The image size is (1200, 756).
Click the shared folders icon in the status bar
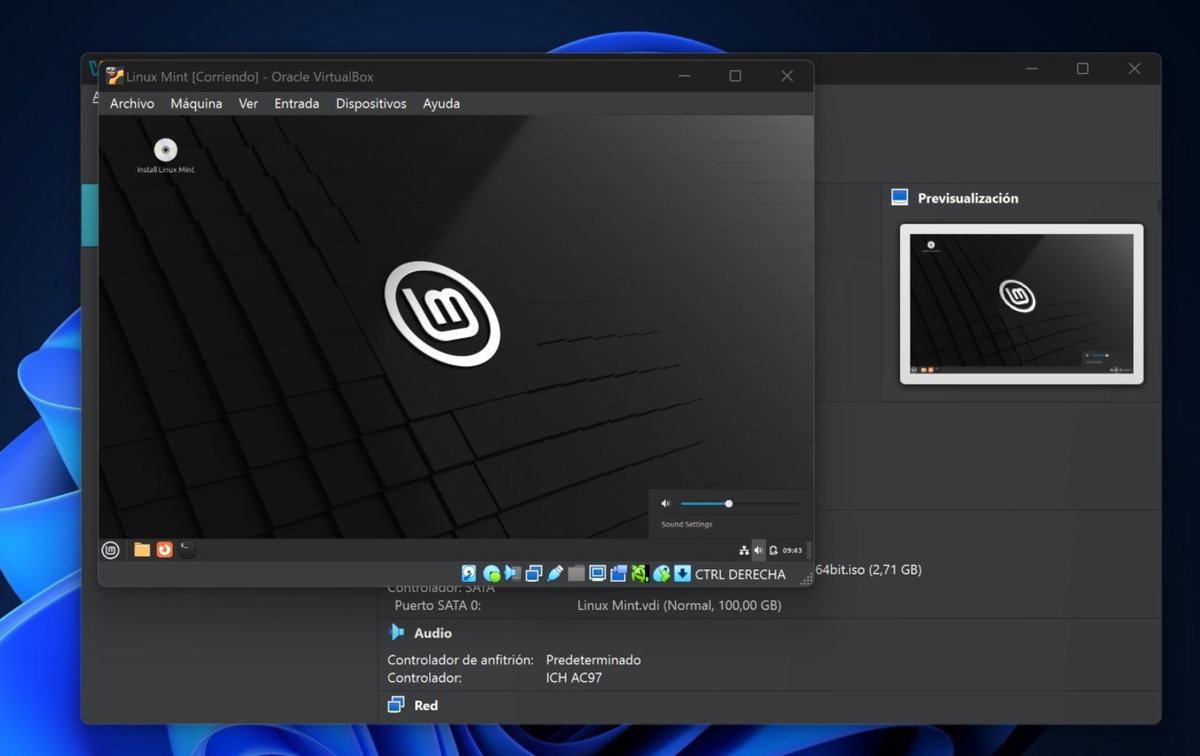click(x=577, y=573)
